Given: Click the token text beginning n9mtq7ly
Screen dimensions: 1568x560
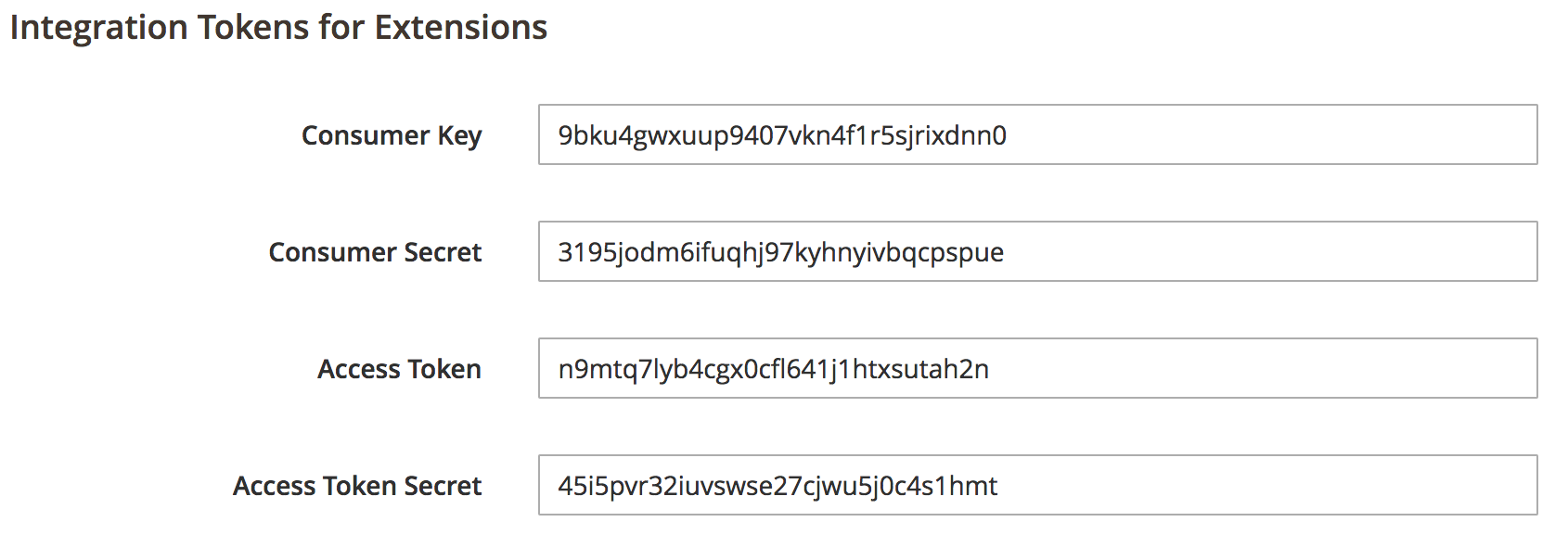Looking at the screenshot, I should tap(773, 369).
